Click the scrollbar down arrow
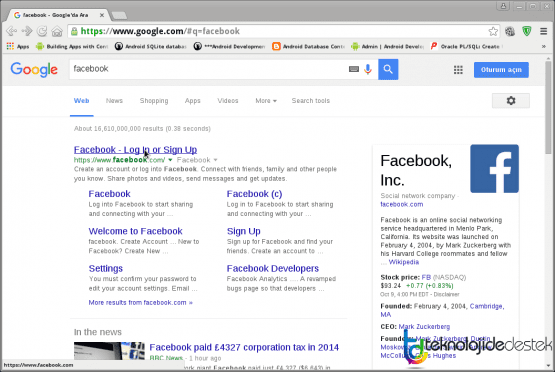This screenshot has width=555, height=372. (548, 366)
